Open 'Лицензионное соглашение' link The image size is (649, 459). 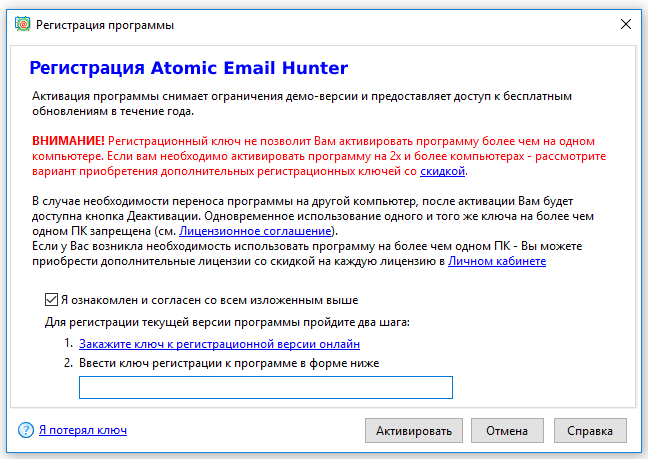click(255, 231)
